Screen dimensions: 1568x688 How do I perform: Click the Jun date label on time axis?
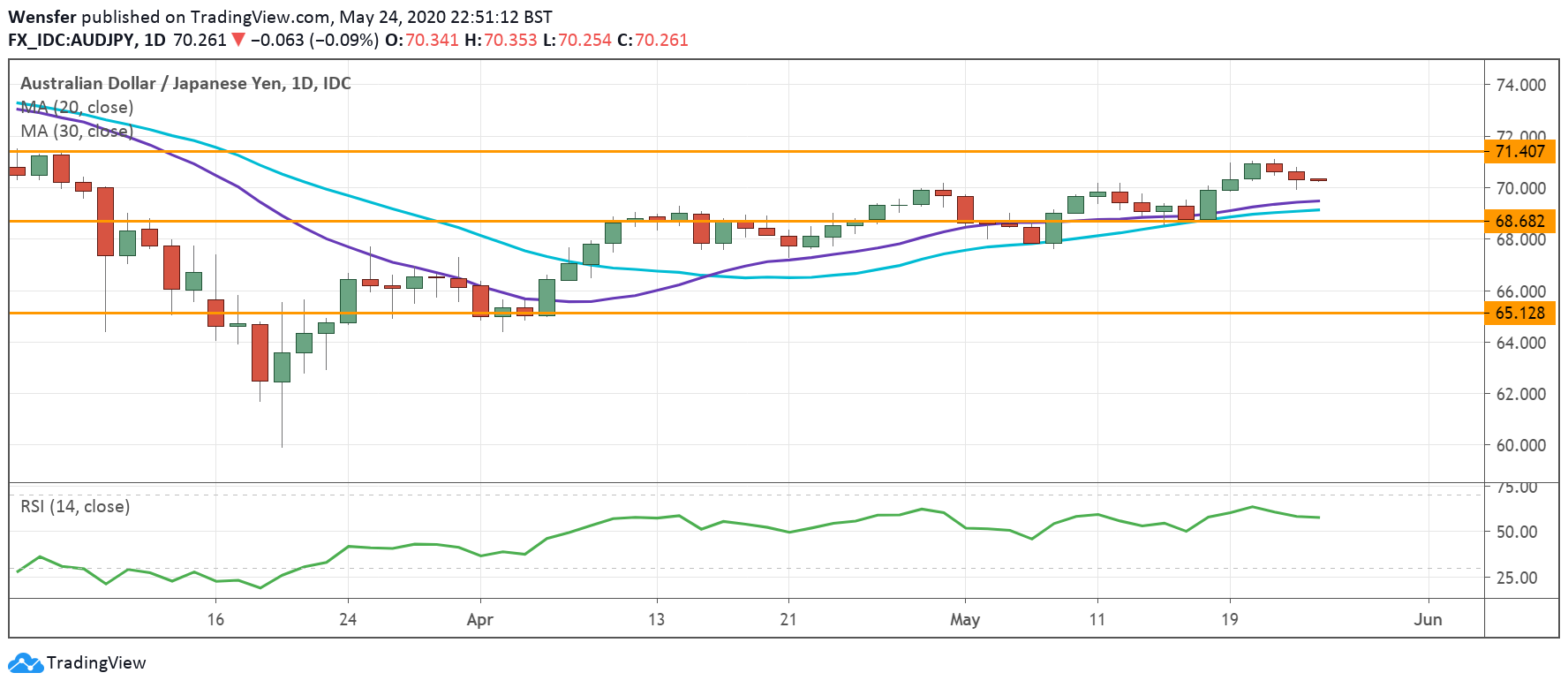coord(1428,619)
